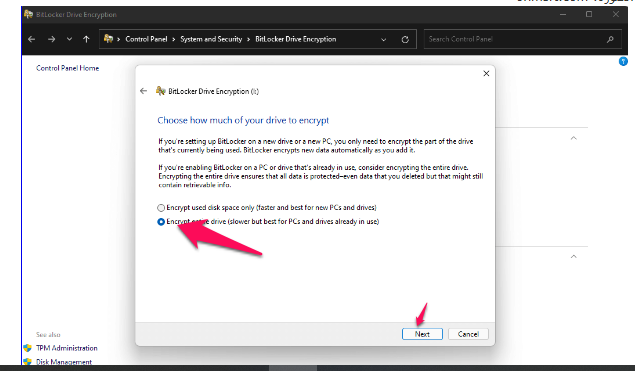The image size is (635, 371).
Task: Click BitLocker Drive Encryption breadcrumb
Action: [x=296, y=39]
